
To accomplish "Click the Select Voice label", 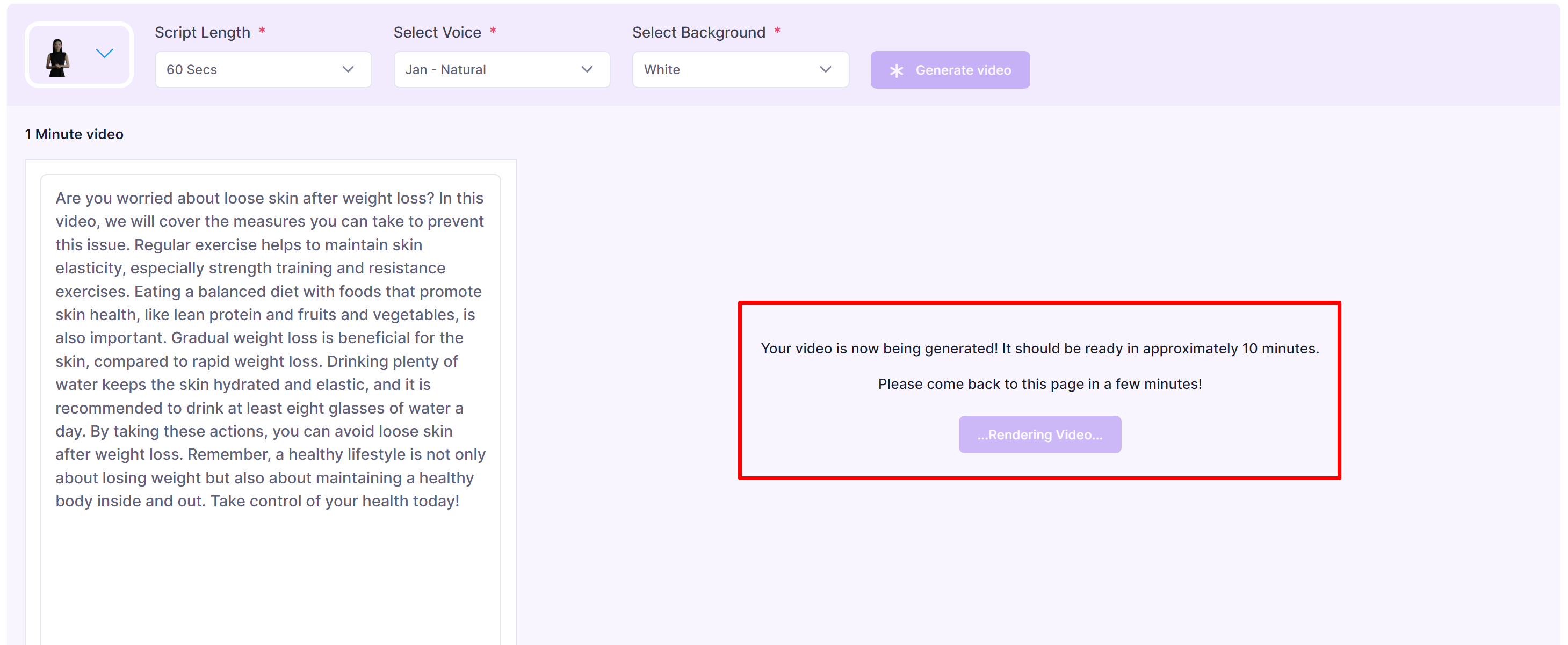I will (437, 32).
